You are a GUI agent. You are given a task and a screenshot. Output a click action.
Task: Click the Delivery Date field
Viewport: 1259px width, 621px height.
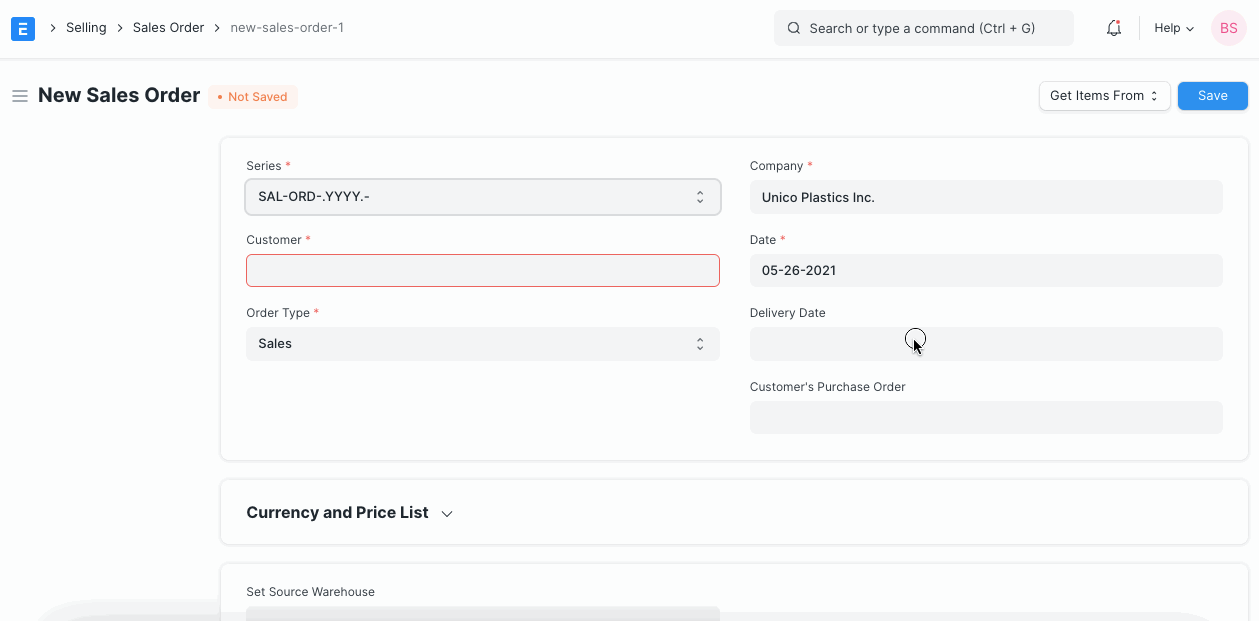click(986, 343)
